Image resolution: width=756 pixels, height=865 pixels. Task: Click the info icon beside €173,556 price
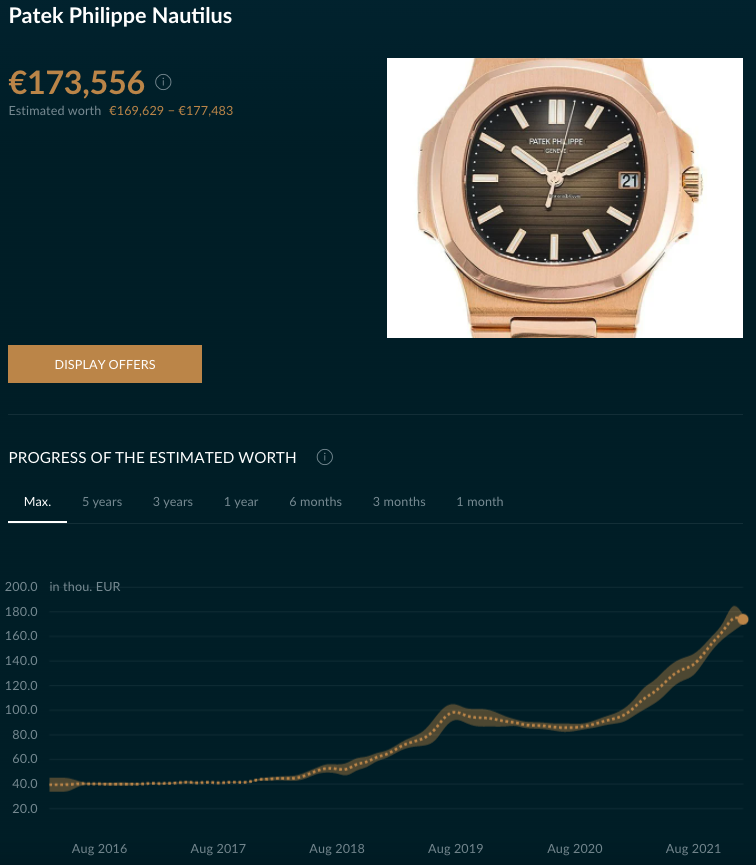click(163, 82)
